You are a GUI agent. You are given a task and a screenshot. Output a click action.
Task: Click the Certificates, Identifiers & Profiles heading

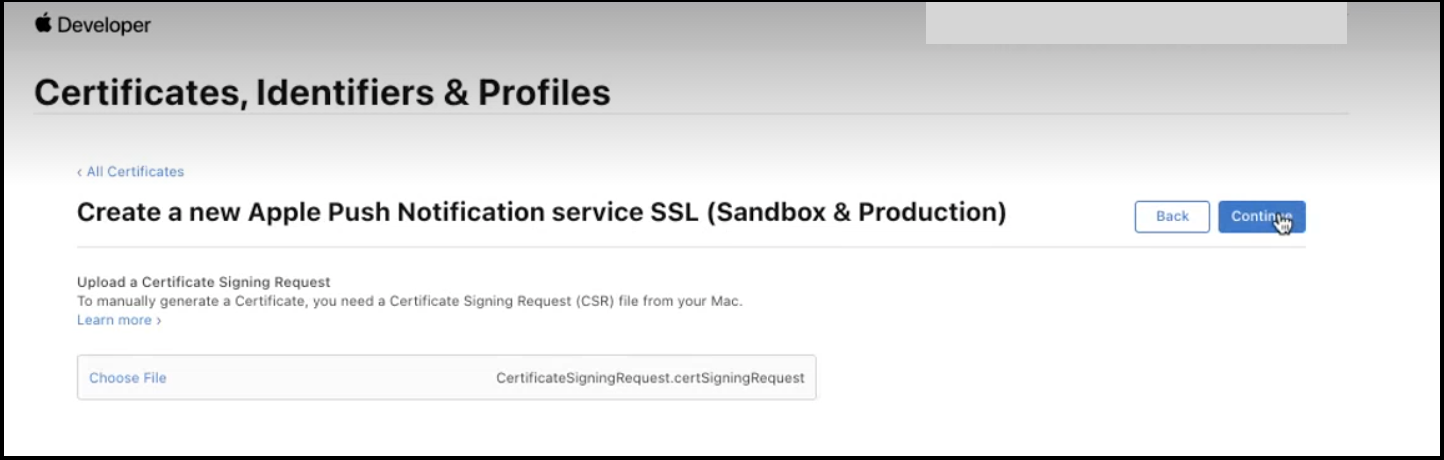[322, 93]
